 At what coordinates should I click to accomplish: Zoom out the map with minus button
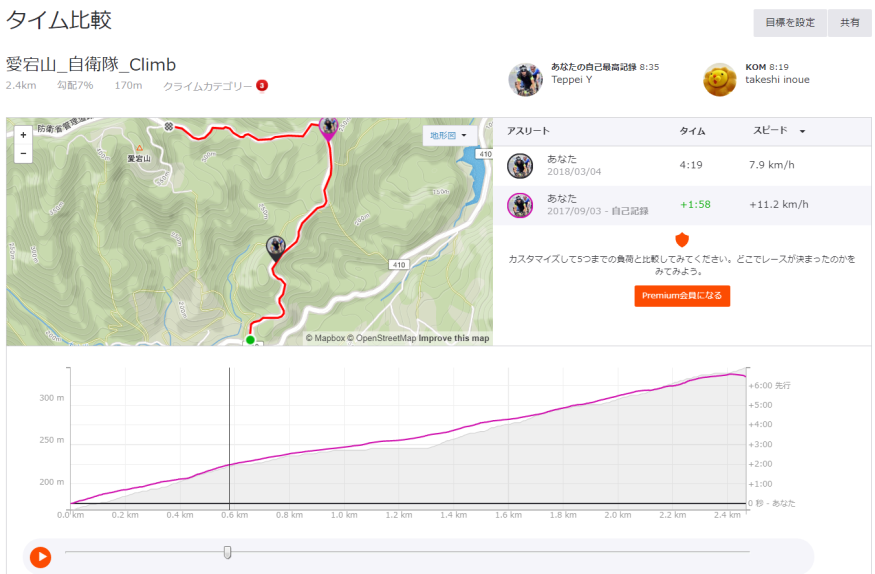pyautogui.click(x=23, y=153)
